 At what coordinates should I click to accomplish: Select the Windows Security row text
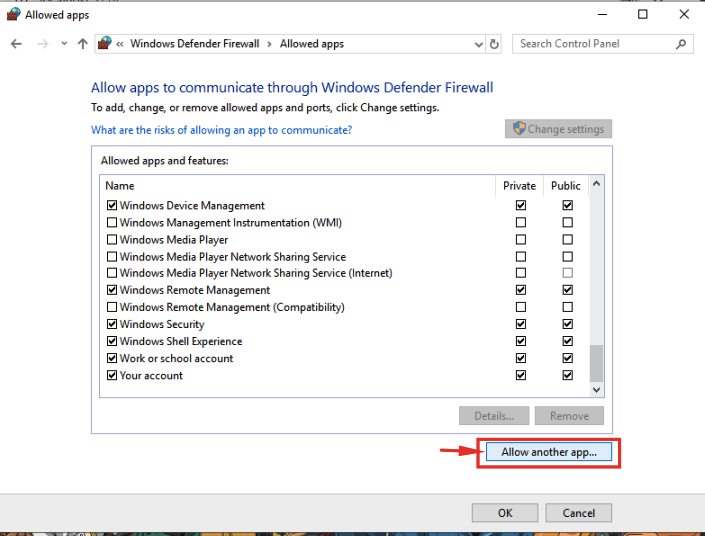(162, 324)
